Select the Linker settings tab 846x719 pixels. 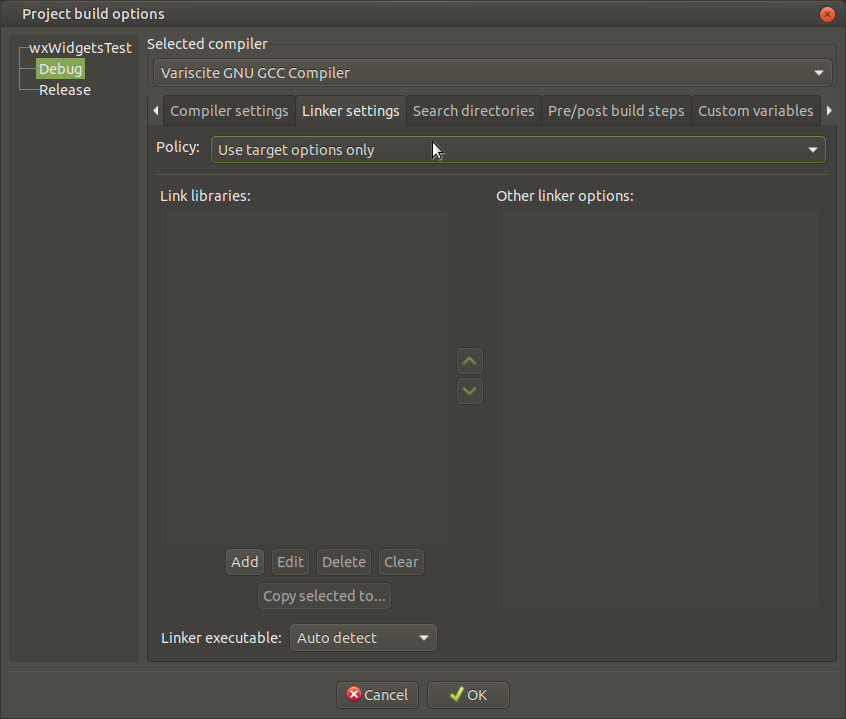[350, 111]
